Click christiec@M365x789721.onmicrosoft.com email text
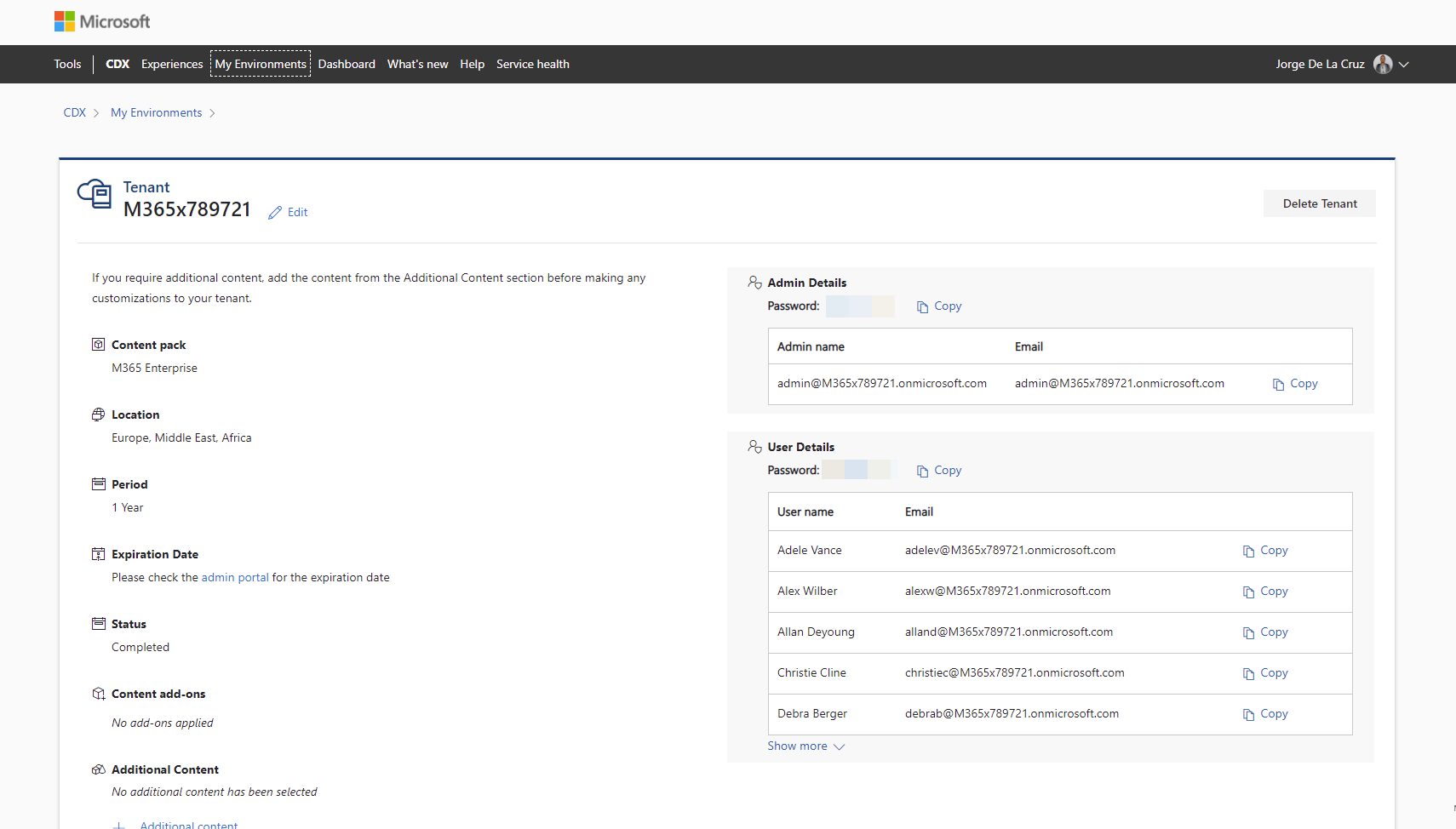This screenshot has width=1456, height=829. tap(1015, 673)
